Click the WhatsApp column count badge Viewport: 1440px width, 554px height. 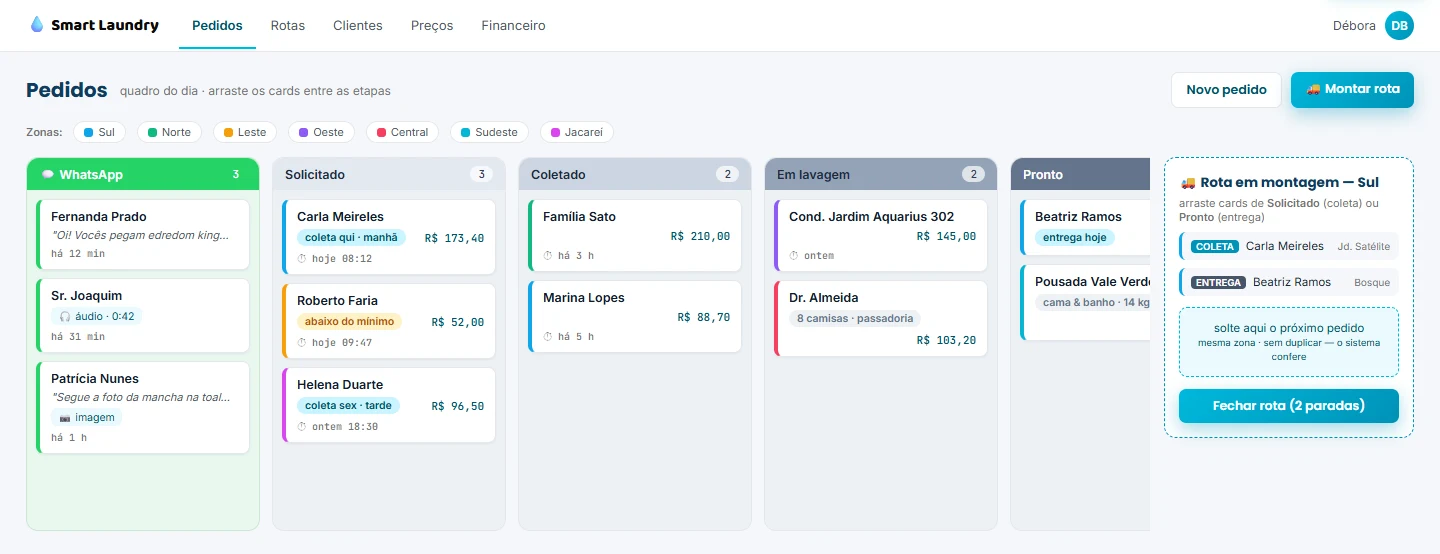click(x=236, y=174)
